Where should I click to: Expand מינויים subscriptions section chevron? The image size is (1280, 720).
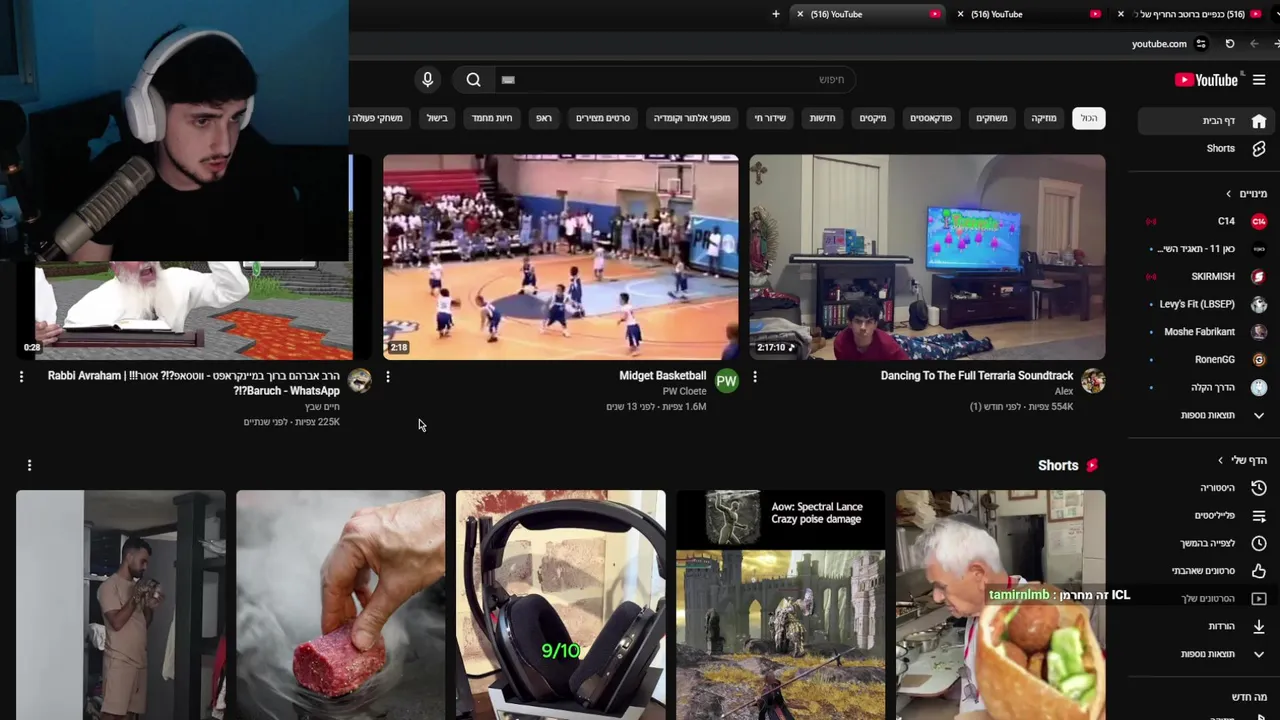tap(1229, 194)
